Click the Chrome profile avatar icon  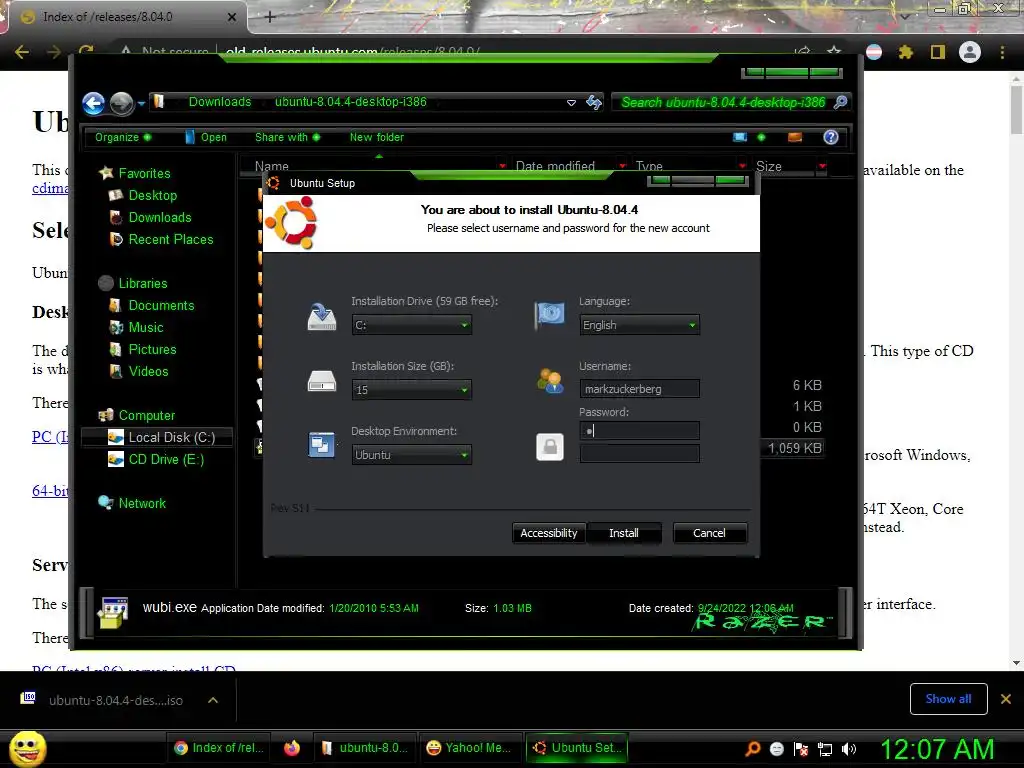970,52
